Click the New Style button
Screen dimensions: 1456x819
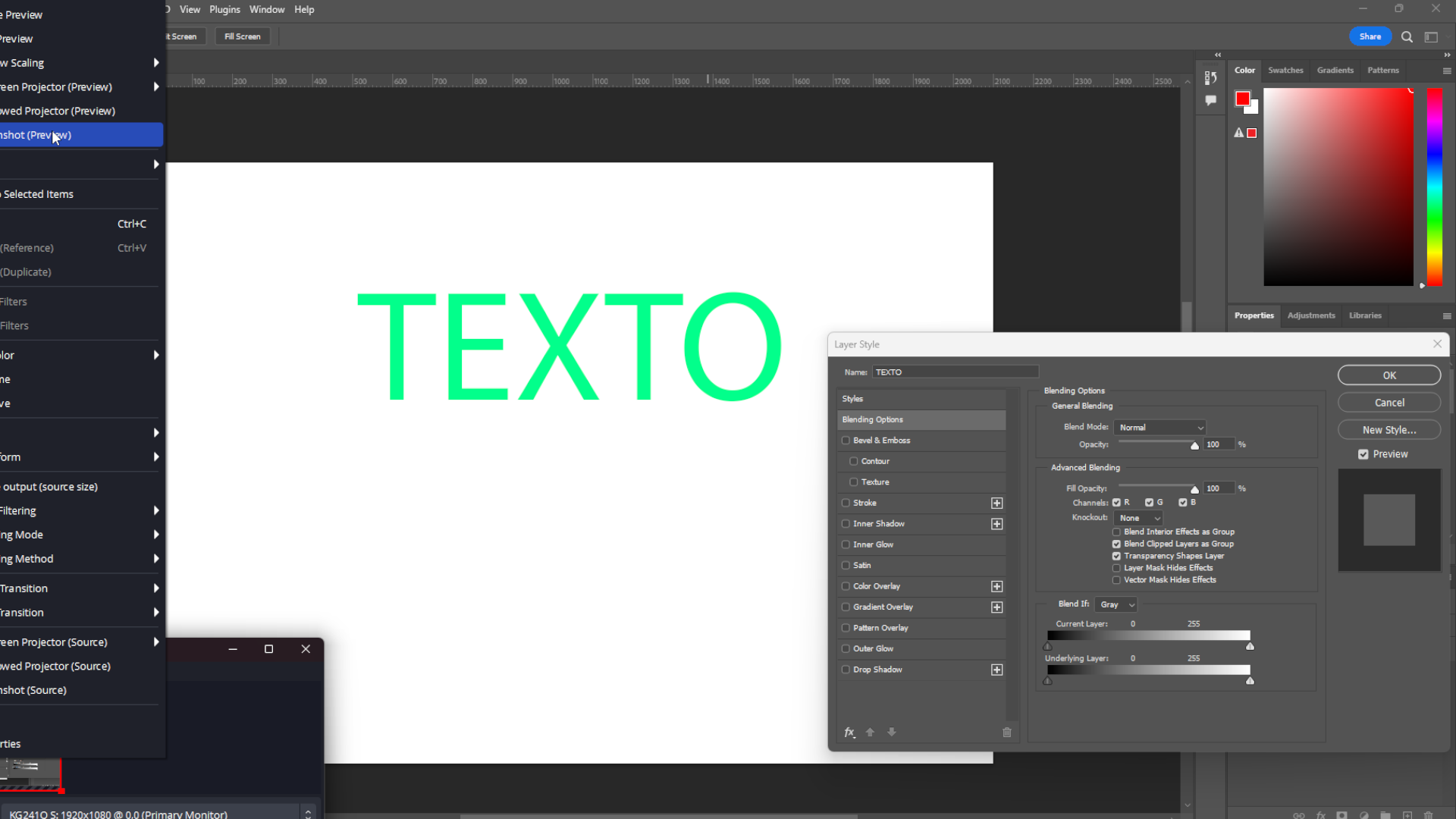click(1389, 429)
